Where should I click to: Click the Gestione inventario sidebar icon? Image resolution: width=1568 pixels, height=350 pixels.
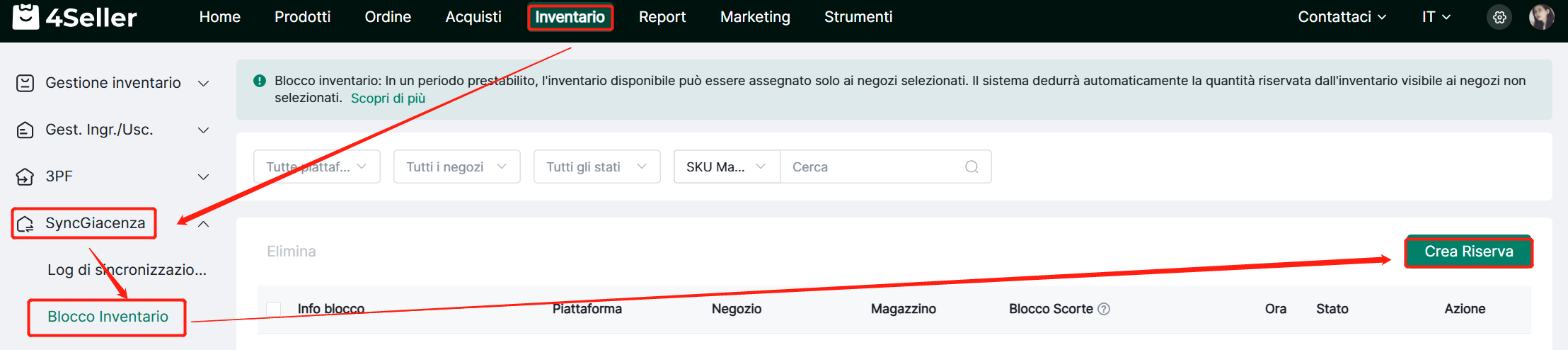[25, 83]
